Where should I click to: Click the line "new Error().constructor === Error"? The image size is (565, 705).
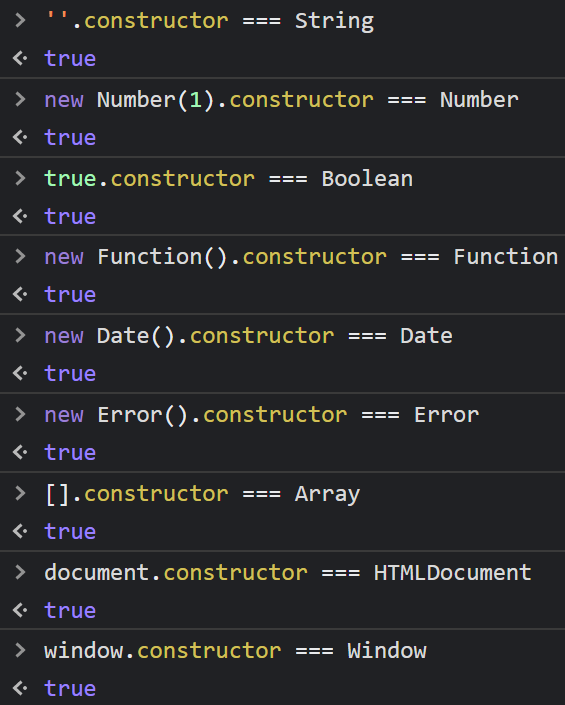(x=262, y=415)
